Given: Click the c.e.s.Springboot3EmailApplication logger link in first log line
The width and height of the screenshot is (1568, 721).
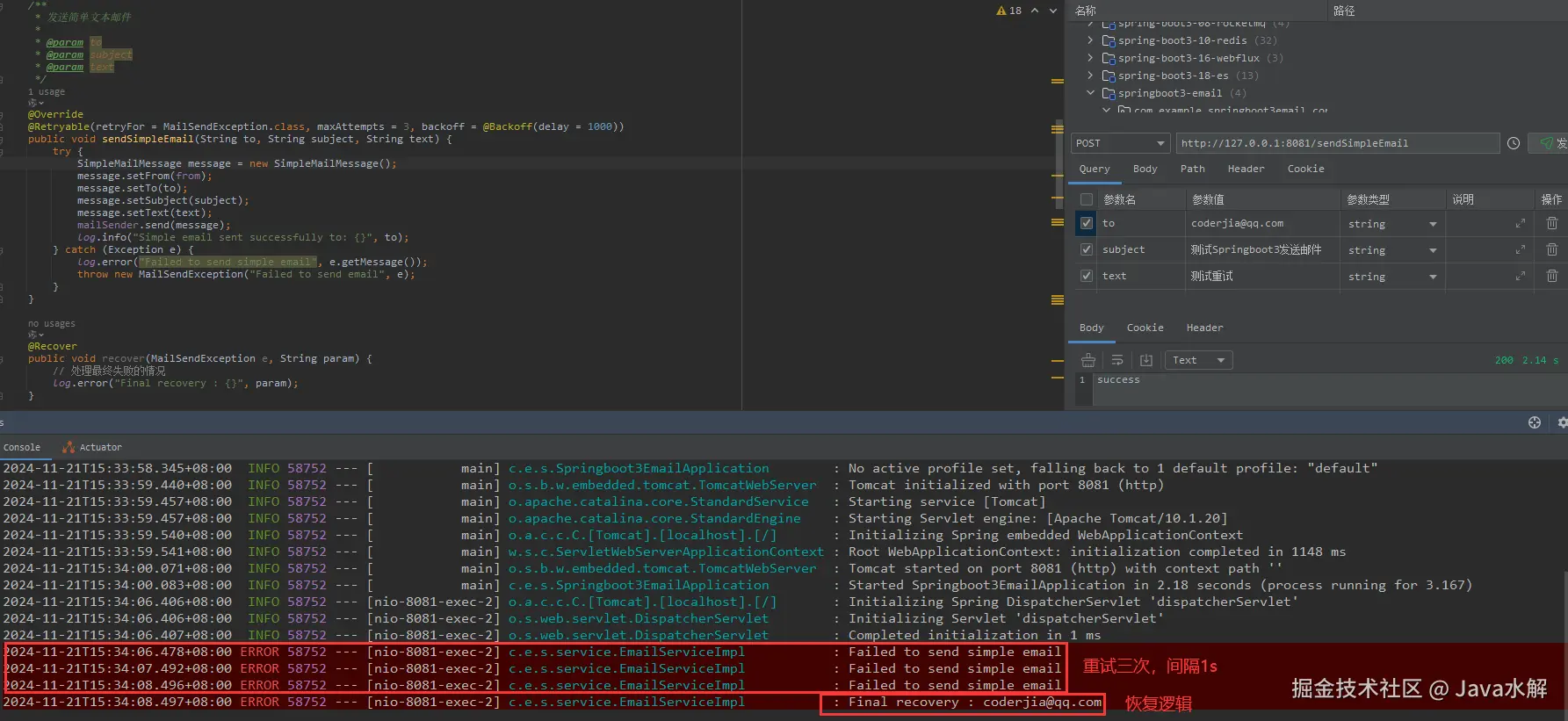Looking at the screenshot, I should tap(639, 468).
